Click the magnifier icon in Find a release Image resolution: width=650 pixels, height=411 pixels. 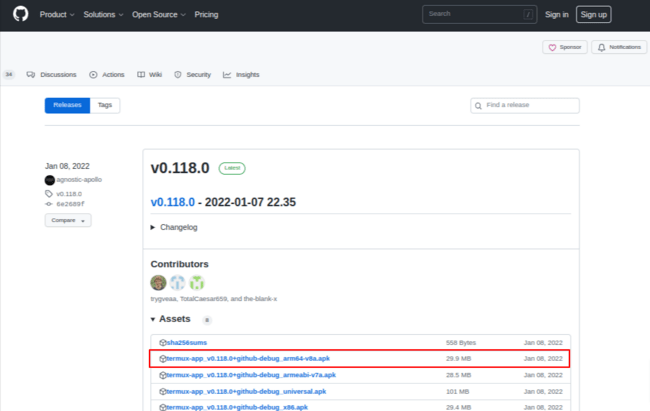click(x=478, y=106)
